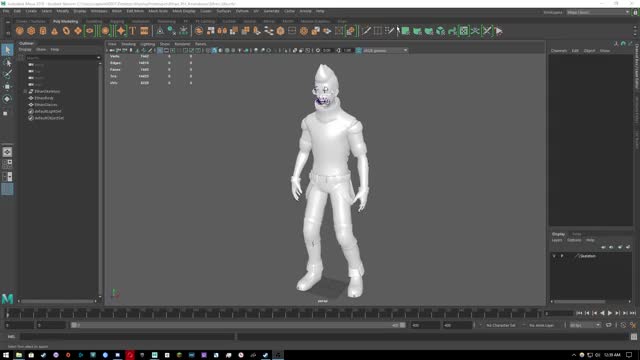Toggle color management in the panel toolbar
The image size is (640, 360).
pyautogui.click(x=358, y=51)
